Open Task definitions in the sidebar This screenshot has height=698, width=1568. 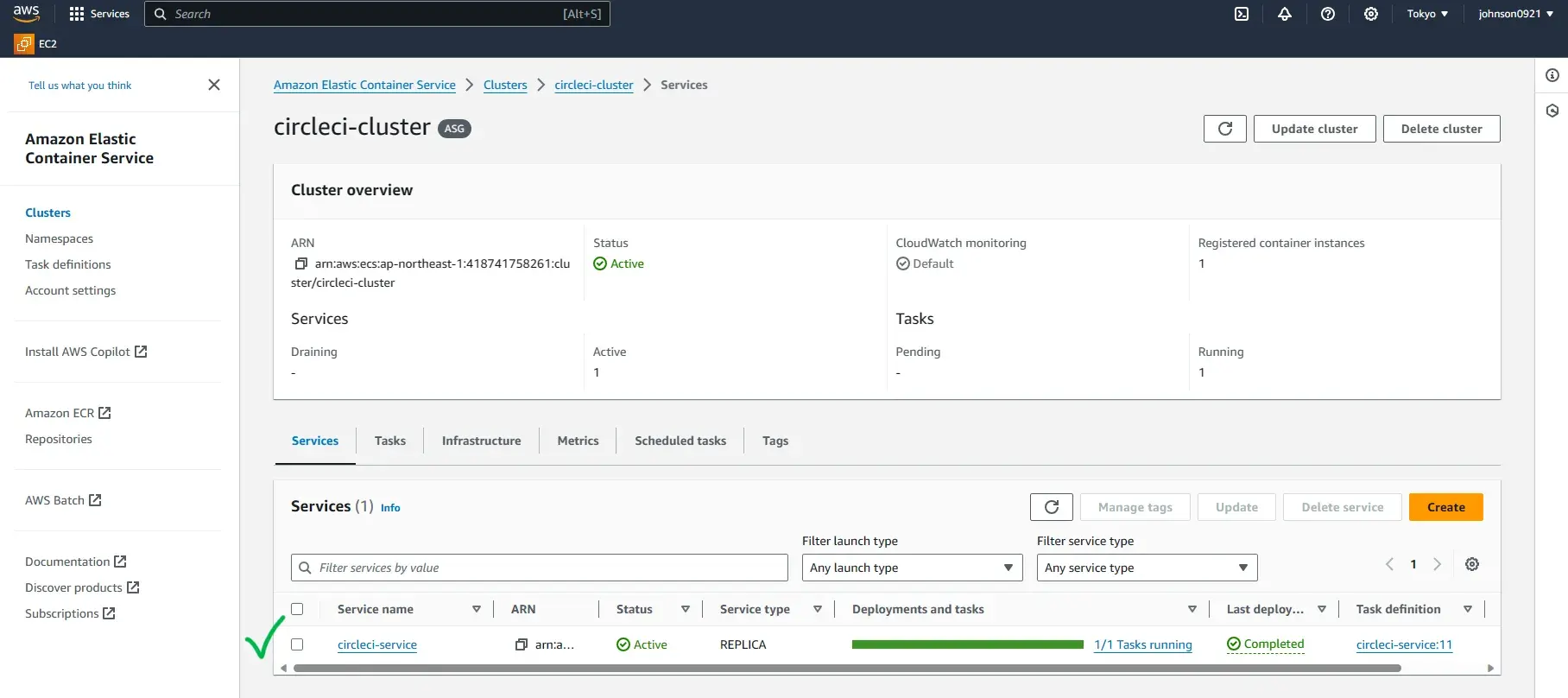coord(68,264)
